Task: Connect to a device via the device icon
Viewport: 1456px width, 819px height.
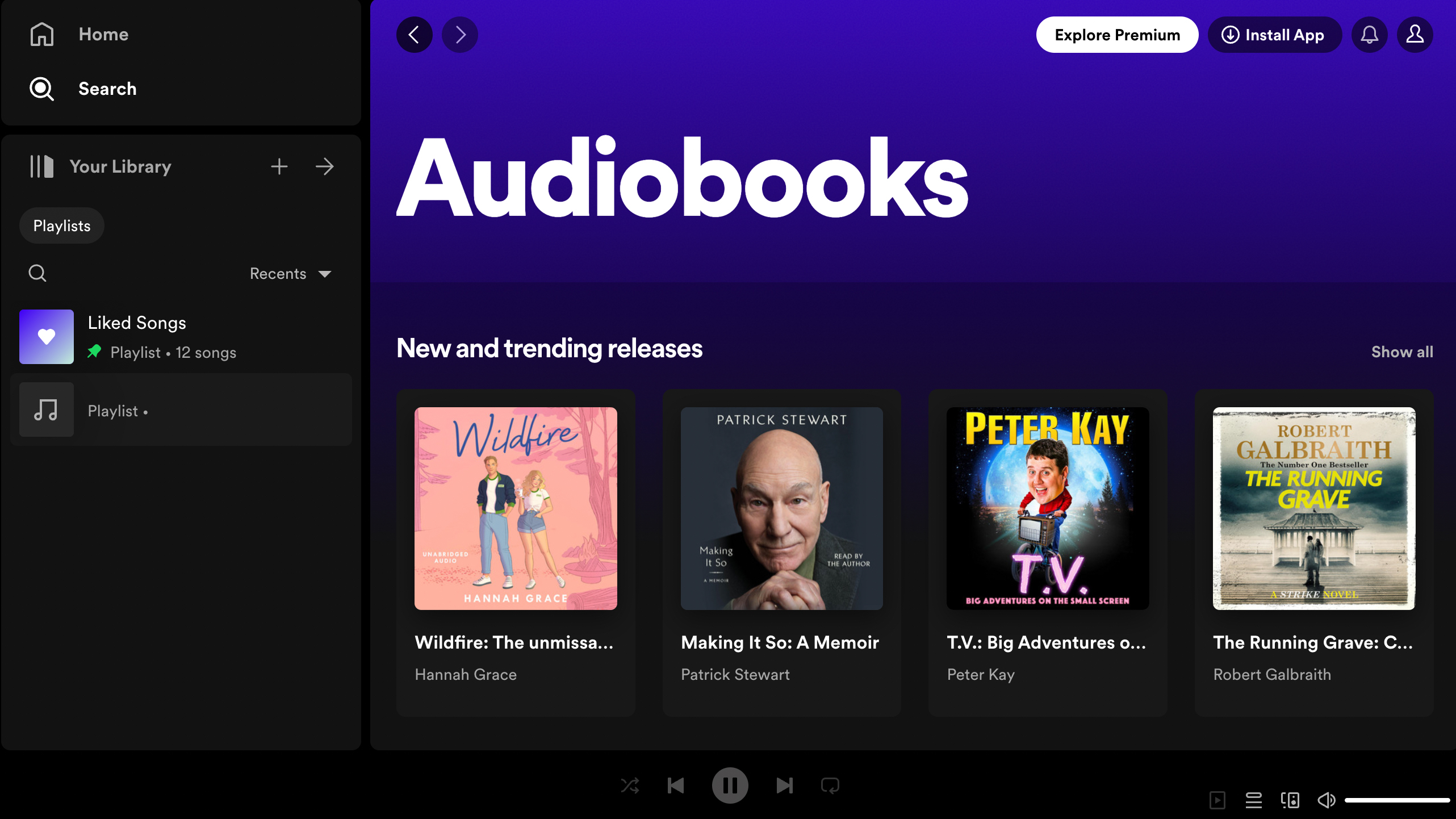Action: pos(1290,800)
